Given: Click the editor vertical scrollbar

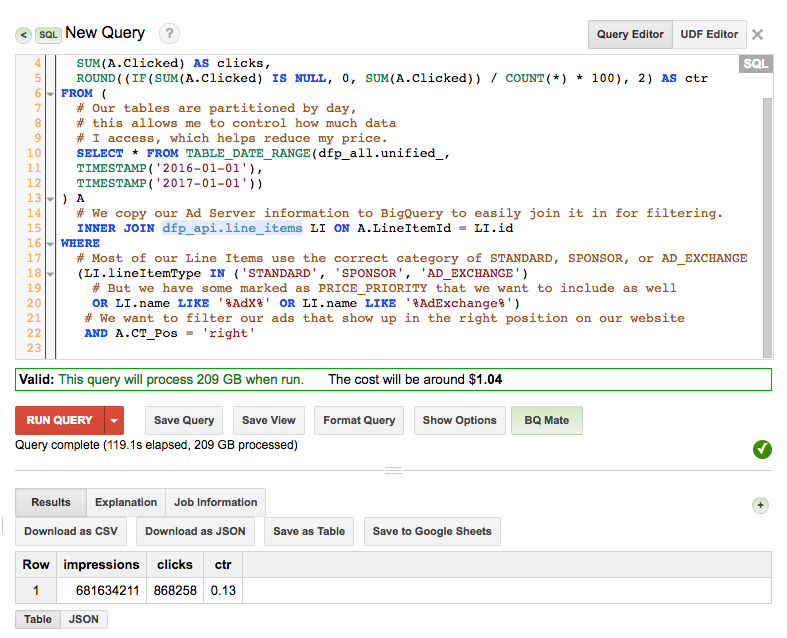Looking at the screenshot, I should coord(767,227).
